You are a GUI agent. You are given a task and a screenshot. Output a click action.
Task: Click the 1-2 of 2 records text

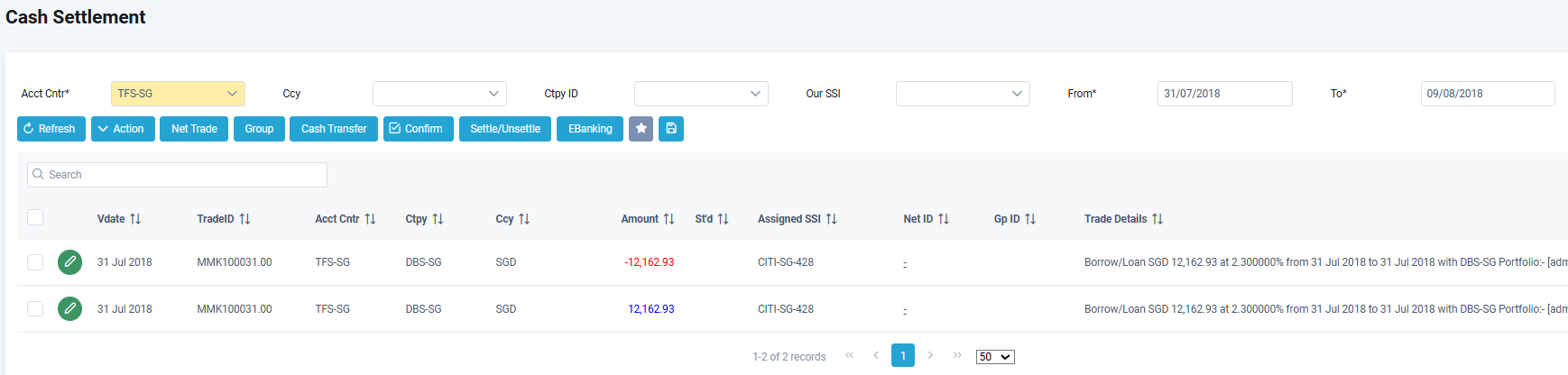pos(789,357)
